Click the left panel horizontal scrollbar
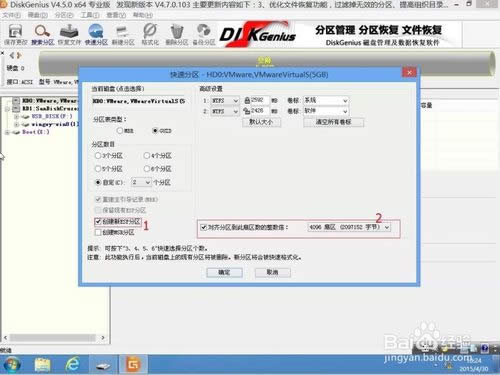 (x=54, y=338)
